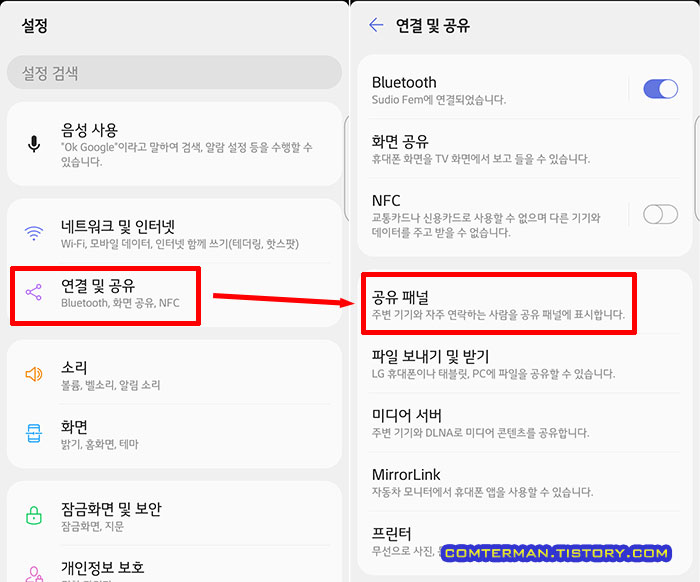Image resolution: width=700 pixels, height=582 pixels.
Task: Tap the speaker icon beside 소리
Action: coord(34,374)
